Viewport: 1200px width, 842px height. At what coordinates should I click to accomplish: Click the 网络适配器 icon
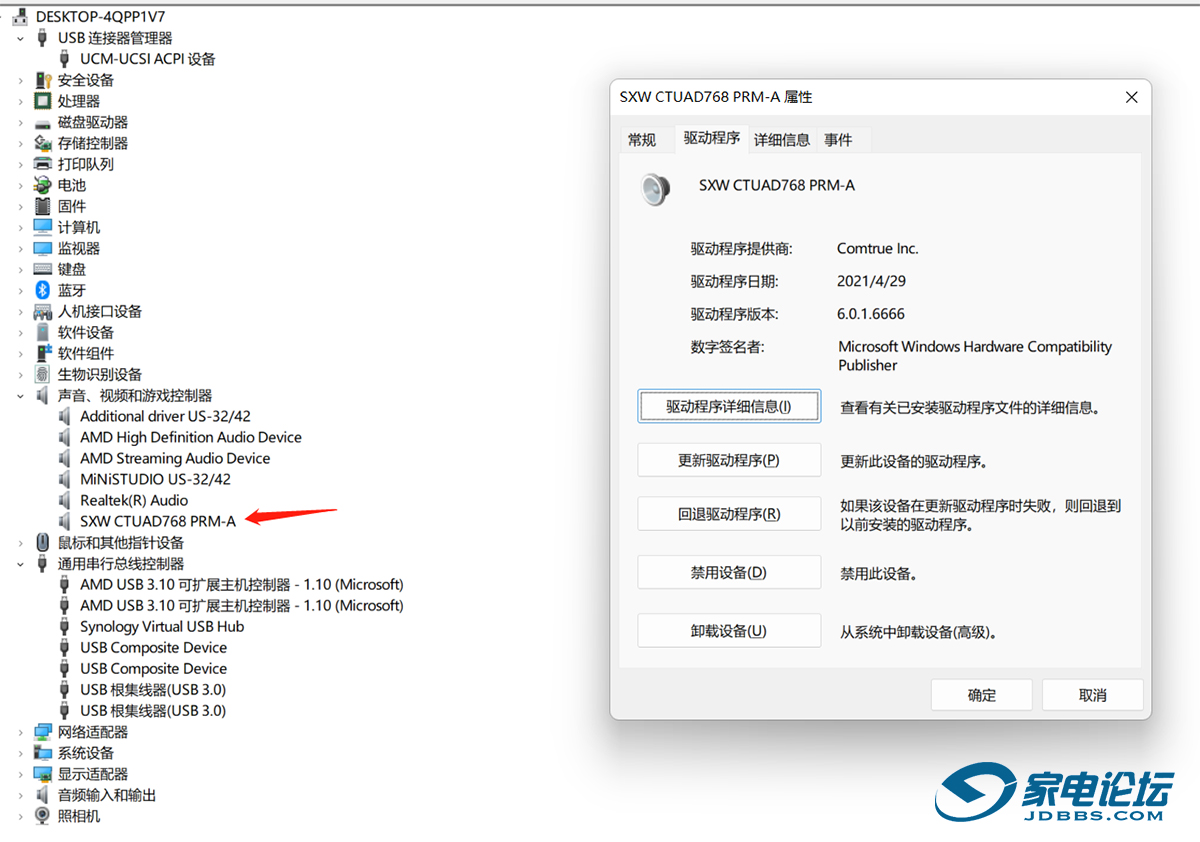pyautogui.click(x=42, y=732)
